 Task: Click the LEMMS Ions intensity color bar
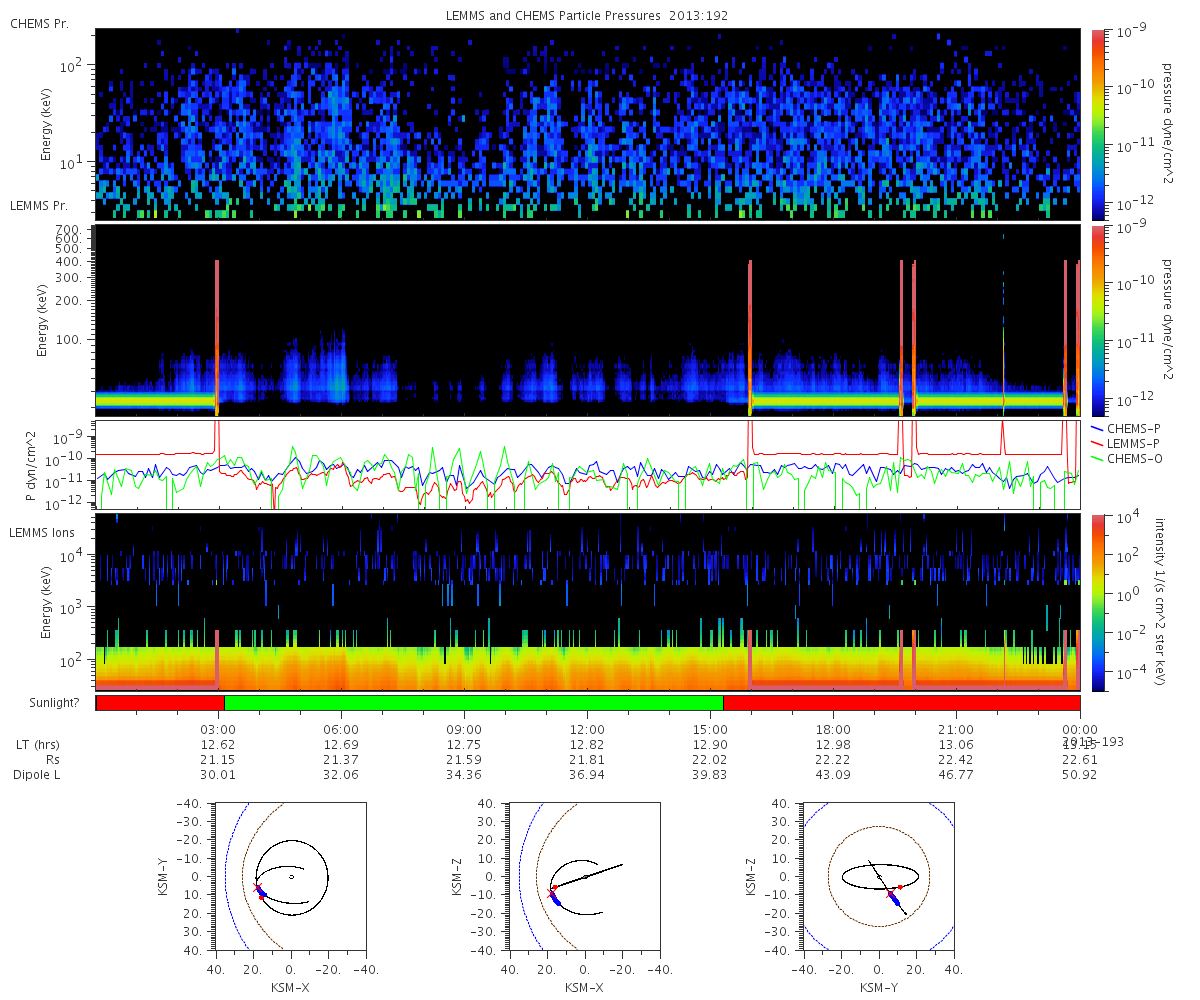pyautogui.click(x=1097, y=602)
